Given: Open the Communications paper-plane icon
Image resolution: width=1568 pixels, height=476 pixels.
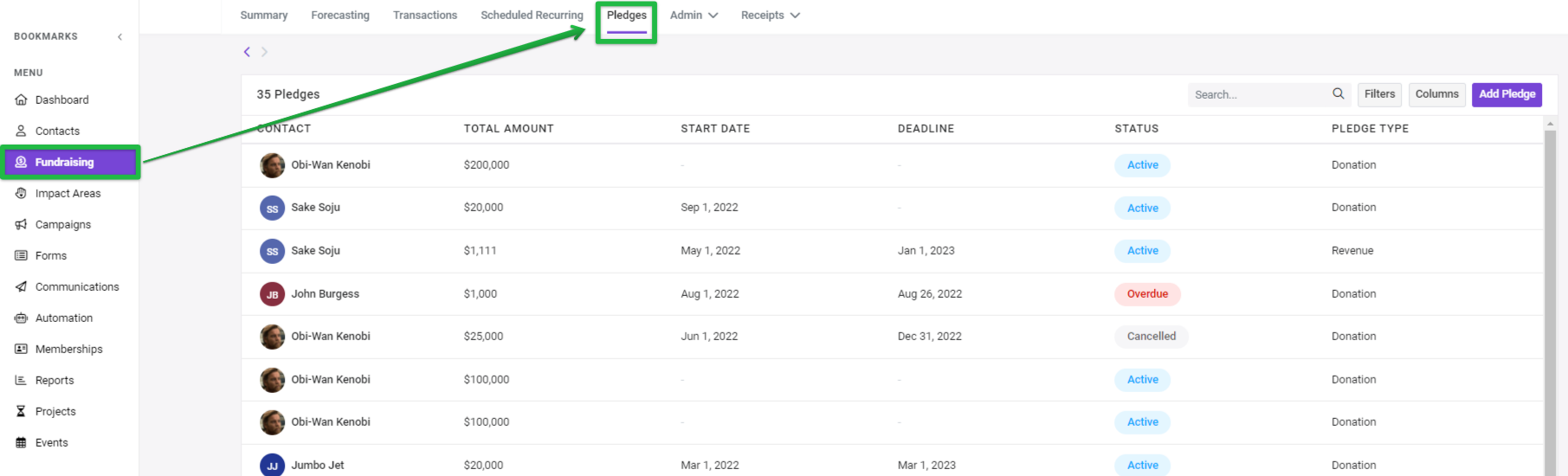Looking at the screenshot, I should coord(21,286).
